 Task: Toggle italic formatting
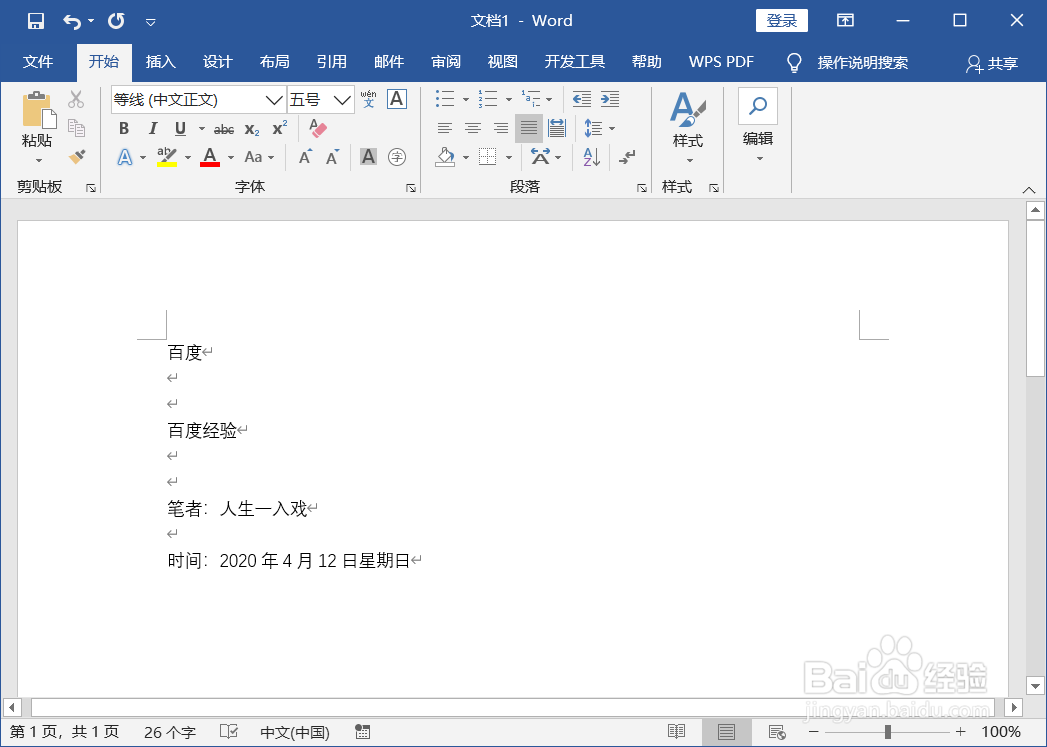point(152,128)
